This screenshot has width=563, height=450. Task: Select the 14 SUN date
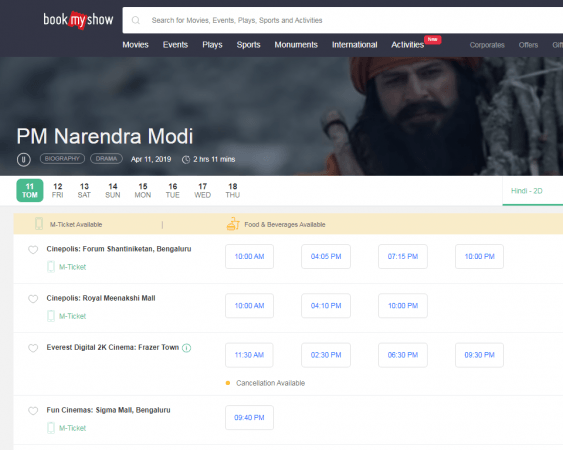click(x=113, y=190)
